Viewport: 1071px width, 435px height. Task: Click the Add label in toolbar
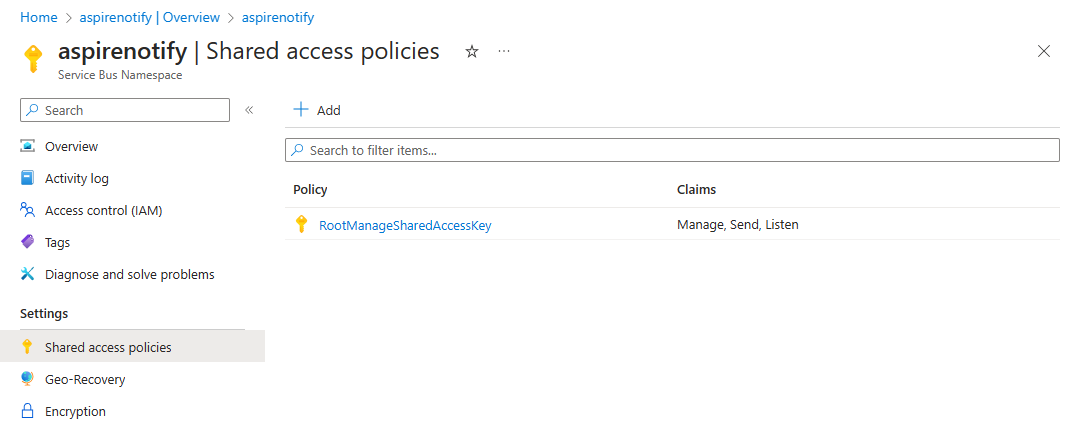point(329,111)
